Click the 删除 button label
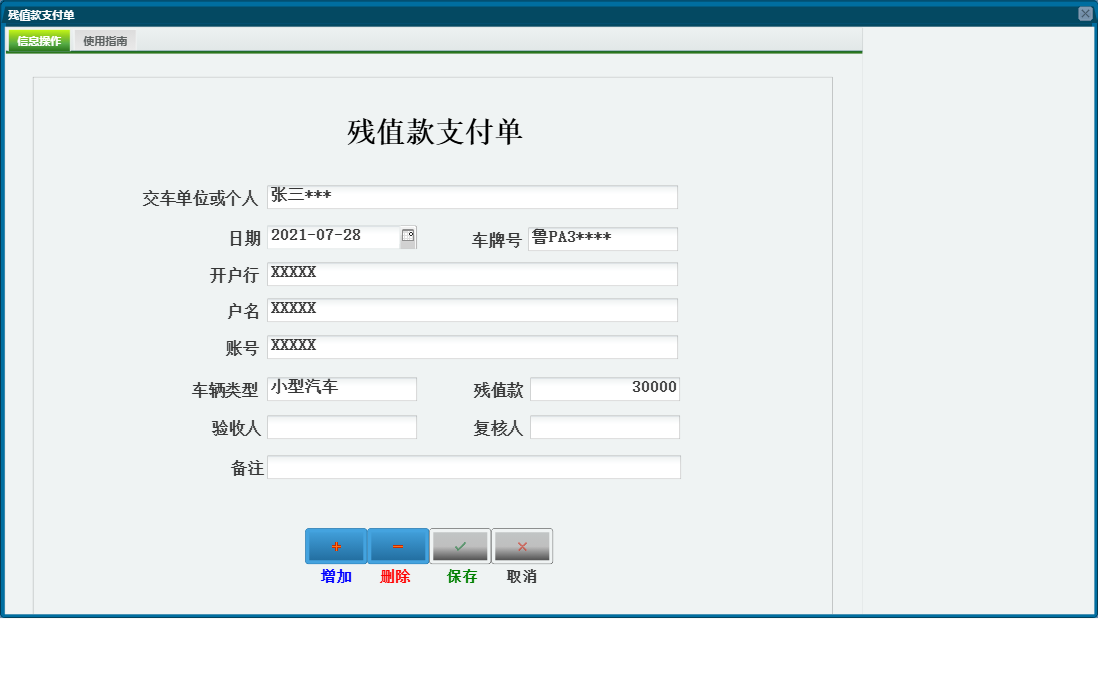This screenshot has width=1098, height=687. [397, 577]
